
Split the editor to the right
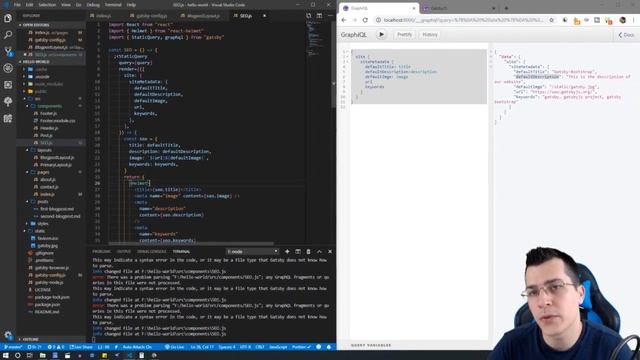[319, 16]
